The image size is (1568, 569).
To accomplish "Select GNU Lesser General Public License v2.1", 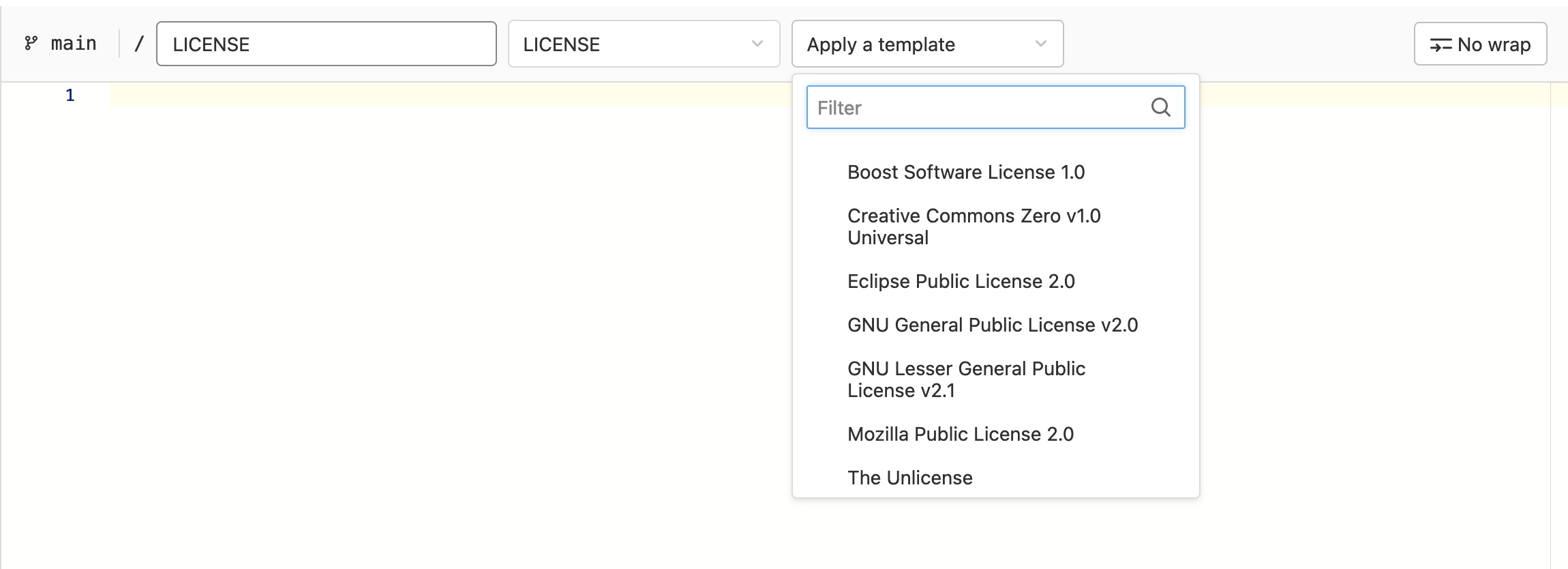I will click(x=966, y=379).
